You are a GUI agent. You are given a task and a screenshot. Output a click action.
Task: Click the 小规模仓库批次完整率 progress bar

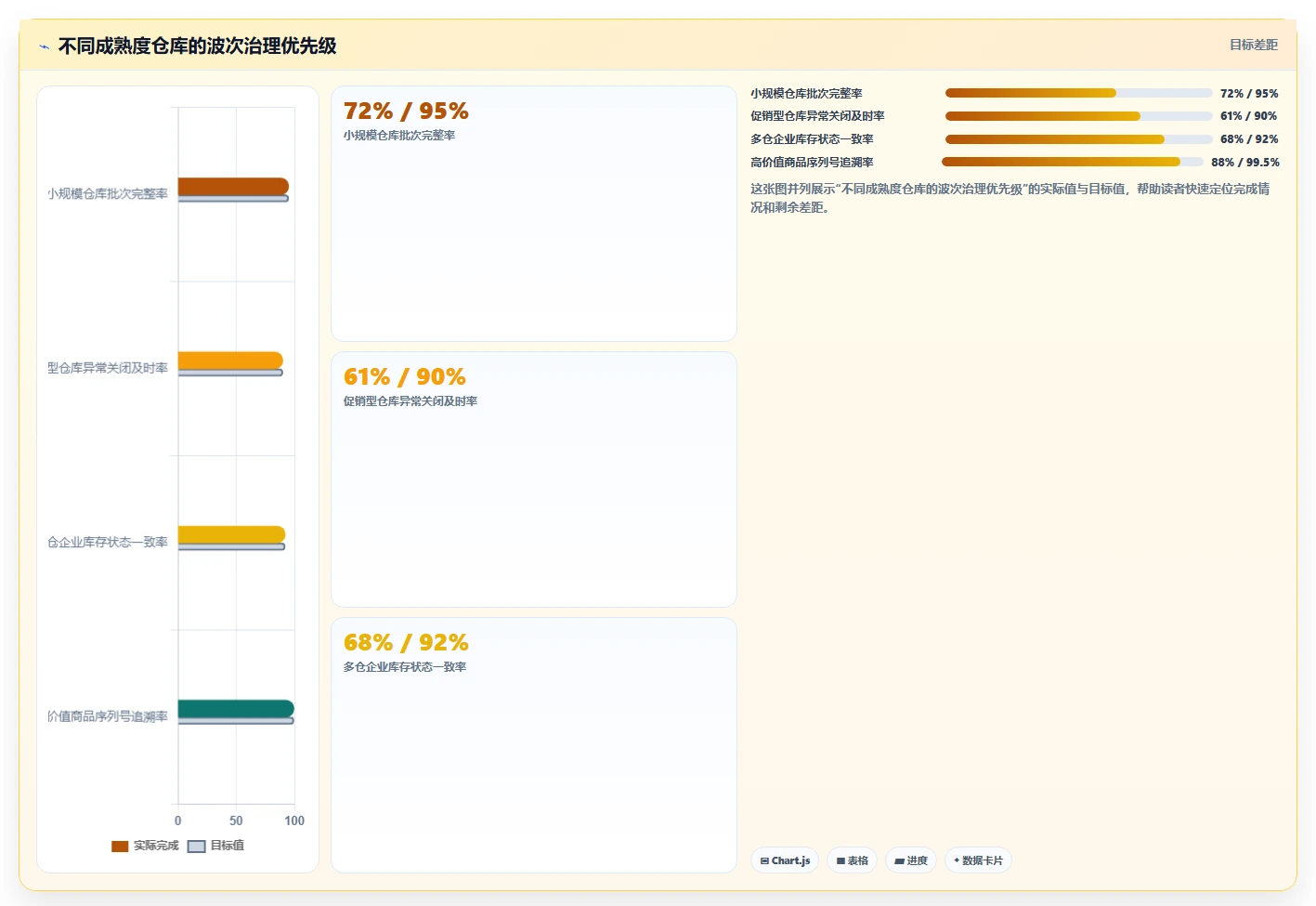tap(1078, 93)
